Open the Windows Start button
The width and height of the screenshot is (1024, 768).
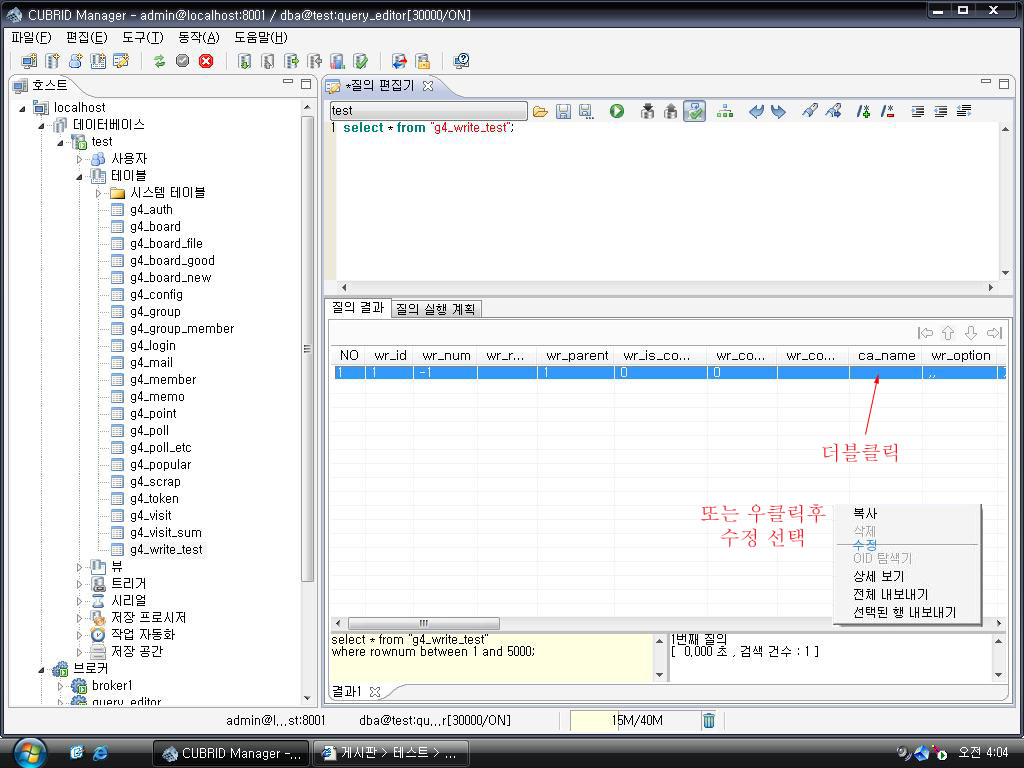click(30, 753)
